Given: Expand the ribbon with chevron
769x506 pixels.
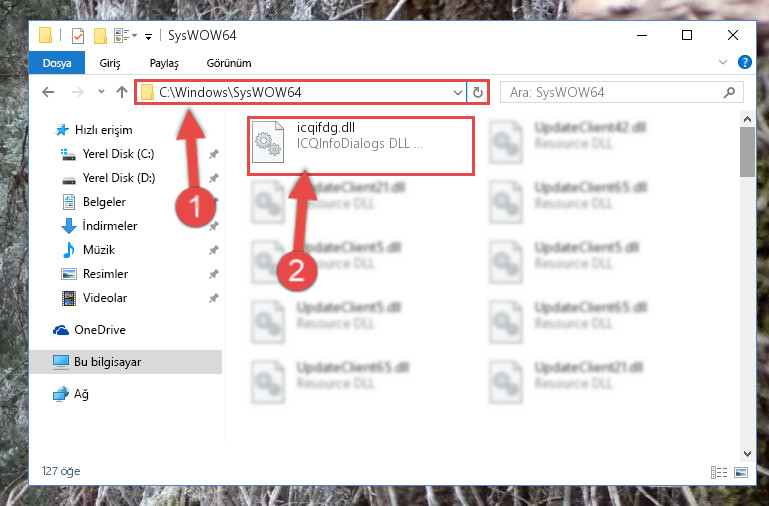Looking at the screenshot, I should pos(722,62).
